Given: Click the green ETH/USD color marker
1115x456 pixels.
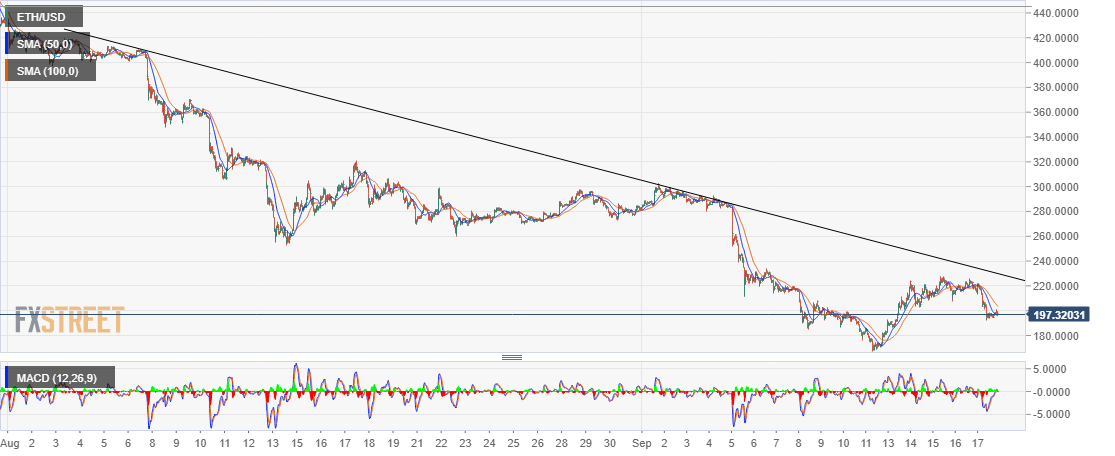Looking at the screenshot, I should 8,17.
